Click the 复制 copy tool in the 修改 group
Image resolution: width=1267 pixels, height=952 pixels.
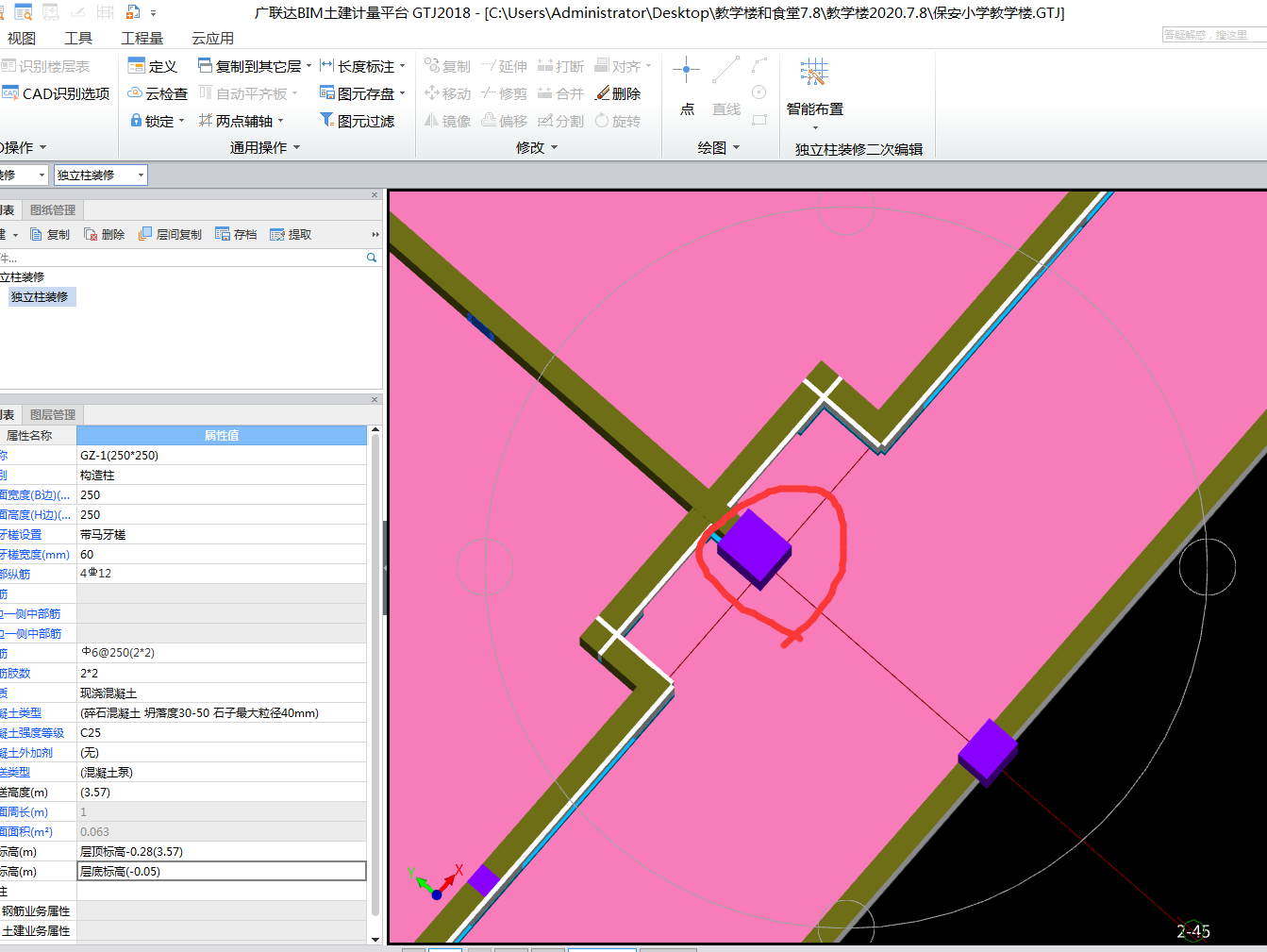(447, 66)
